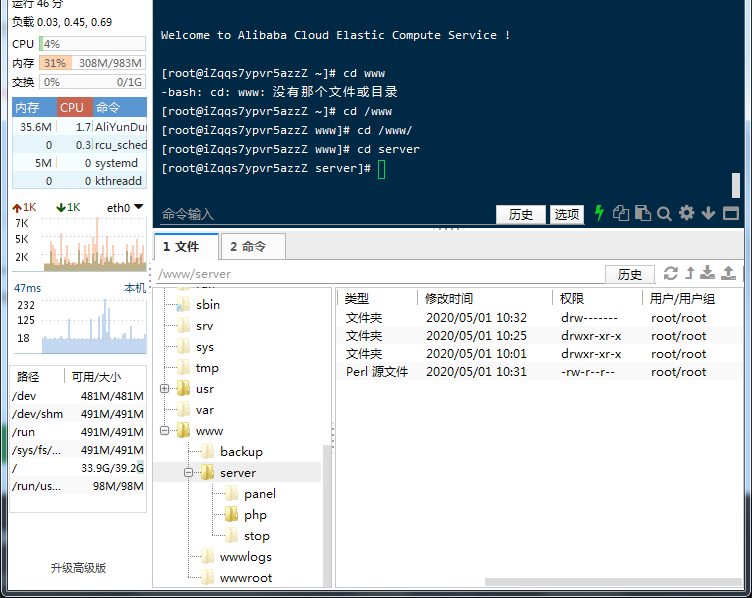Click the rcu_sched process row
Screen dimensions: 752x598
click(80, 145)
